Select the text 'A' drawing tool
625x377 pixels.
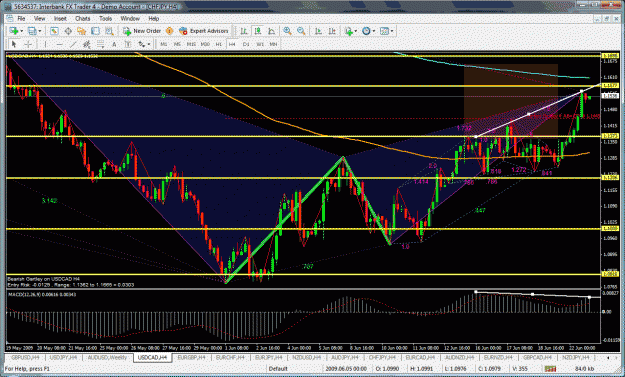[x=114, y=44]
